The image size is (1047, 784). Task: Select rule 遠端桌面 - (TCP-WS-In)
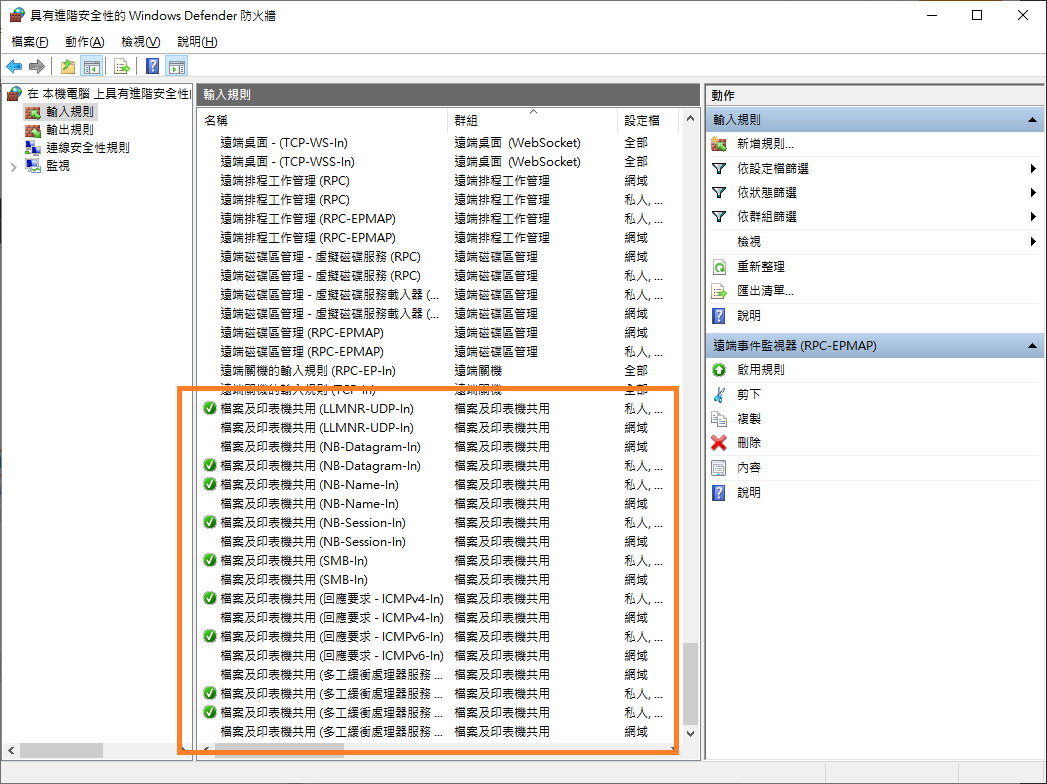(284, 142)
